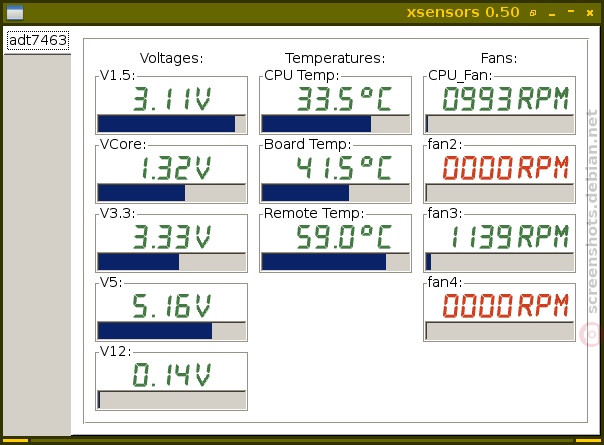Click the V12 voltage level bar
Viewport: 604px width, 445px height.
pyautogui.click(x=171, y=400)
